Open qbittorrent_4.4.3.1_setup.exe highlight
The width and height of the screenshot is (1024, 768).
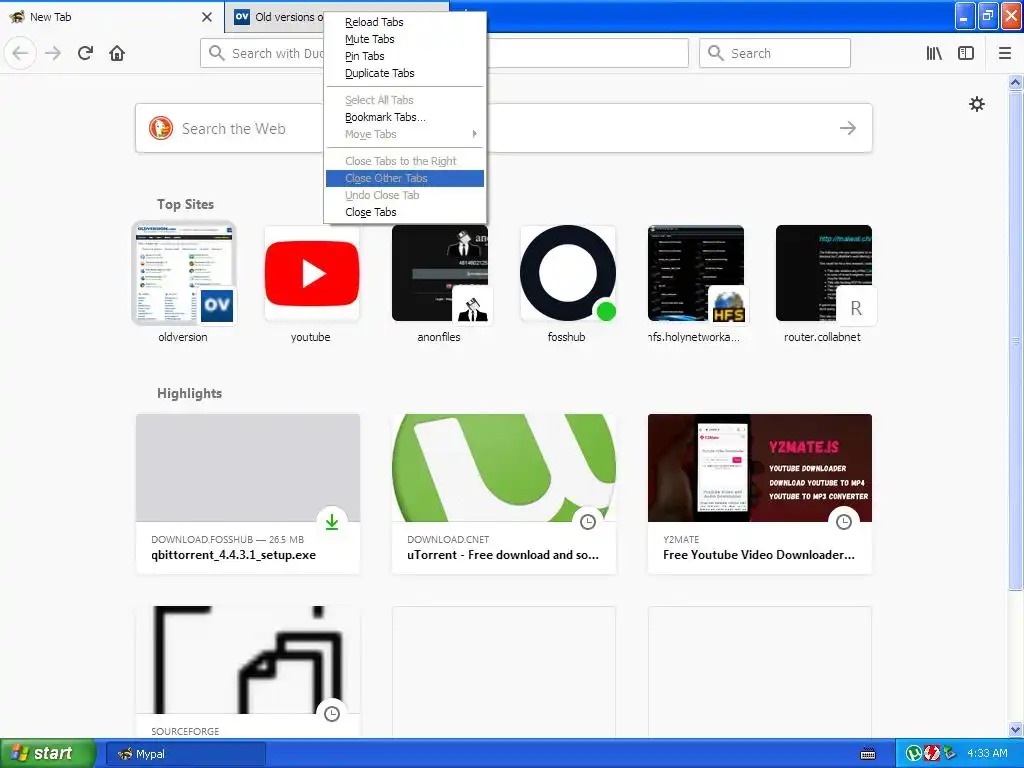pos(248,494)
